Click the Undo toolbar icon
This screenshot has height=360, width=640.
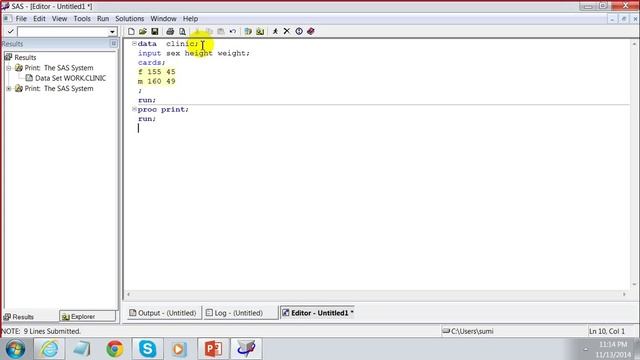click(233, 31)
